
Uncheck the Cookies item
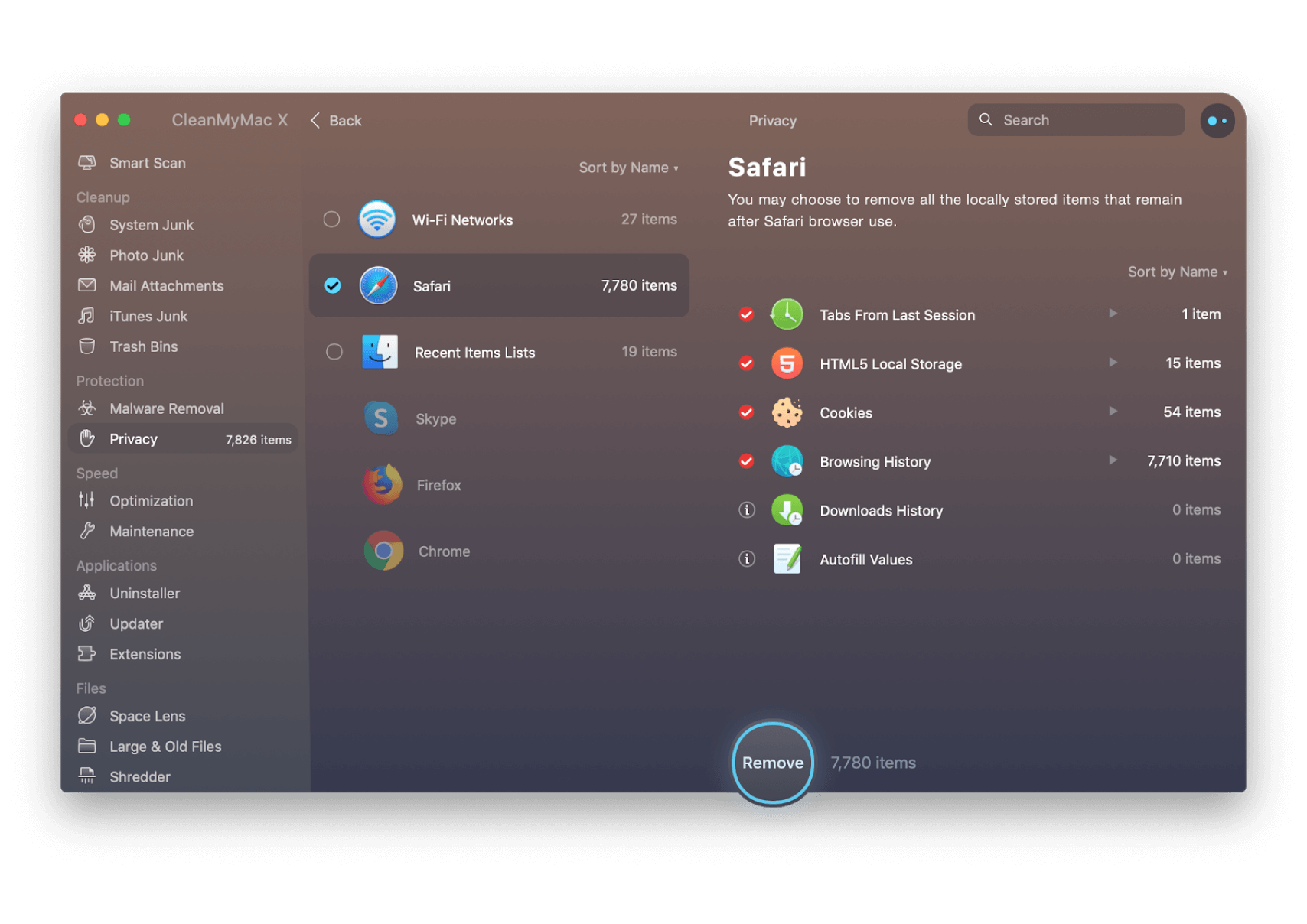coord(746,412)
